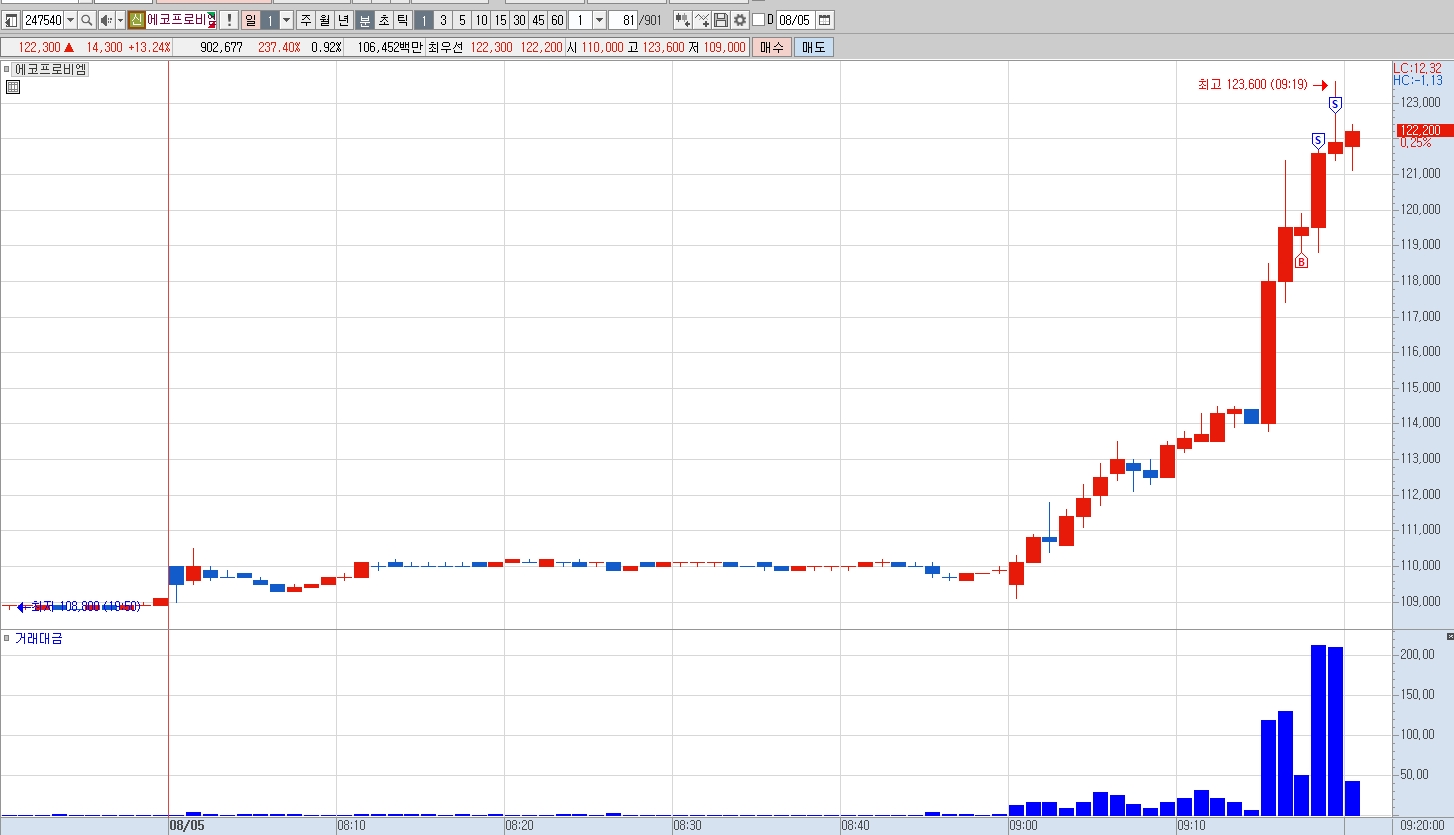Click the stock search magnifier icon
1454x835 pixels.
pos(86,20)
